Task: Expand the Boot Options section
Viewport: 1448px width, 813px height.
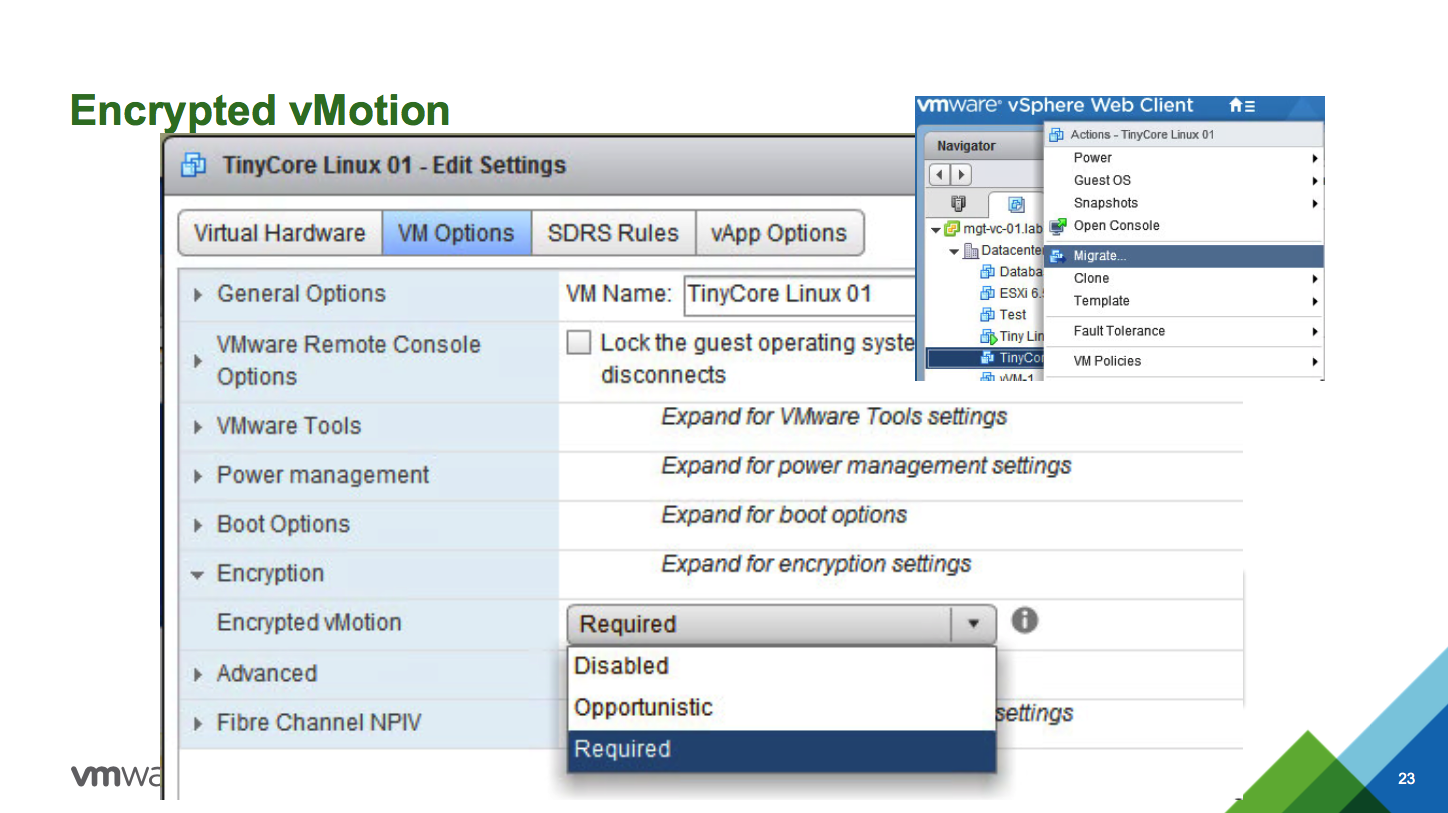Action: (x=197, y=525)
